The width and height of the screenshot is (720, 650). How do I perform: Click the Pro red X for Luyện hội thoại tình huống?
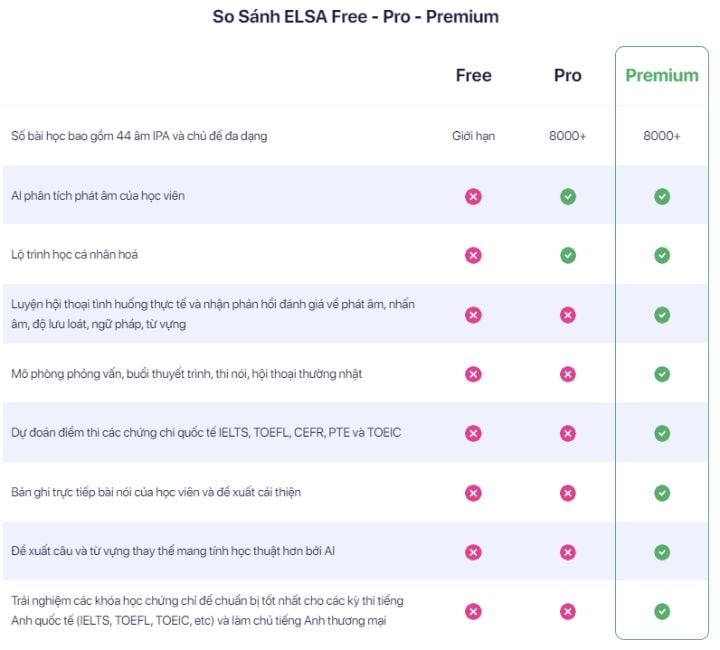[568, 315]
